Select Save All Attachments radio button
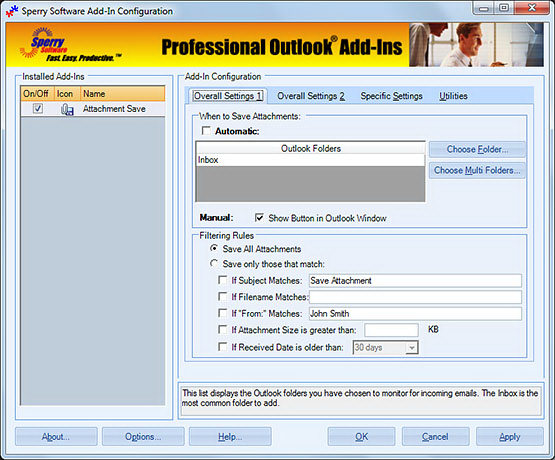The height and width of the screenshot is (460, 555). coord(214,248)
